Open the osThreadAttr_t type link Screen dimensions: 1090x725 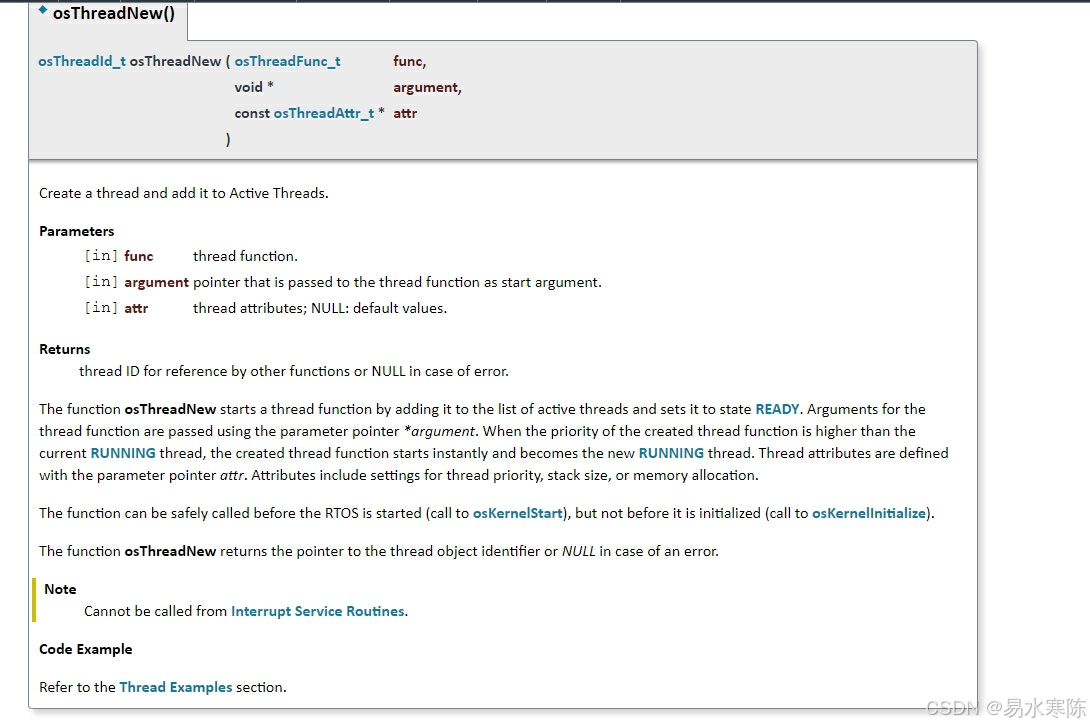[x=324, y=113]
